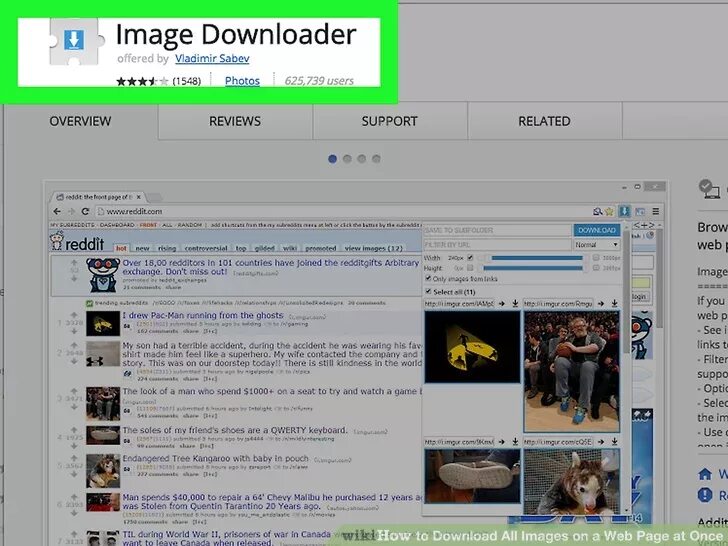Screen dimensions: 728x546
Task: Click the Height range slider
Action: point(533,268)
